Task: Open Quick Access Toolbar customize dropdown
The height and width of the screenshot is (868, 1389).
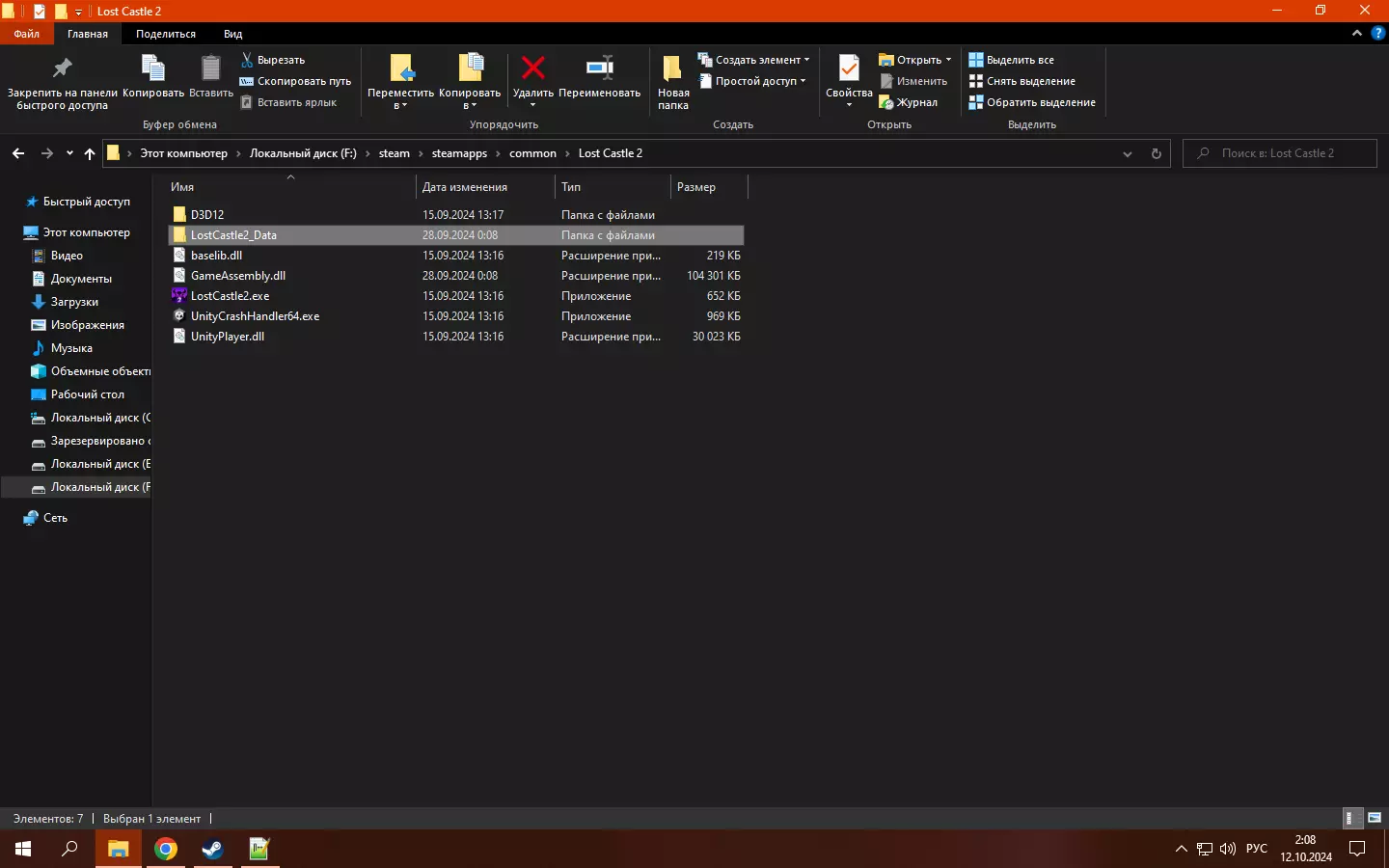Action: pos(79,12)
